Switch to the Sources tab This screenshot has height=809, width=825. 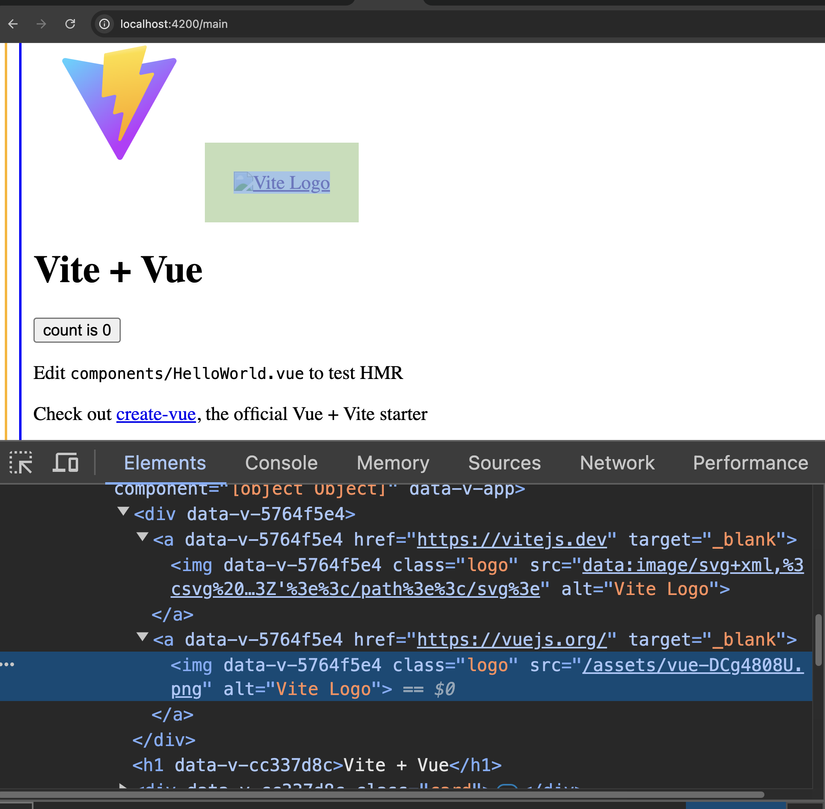click(x=504, y=463)
